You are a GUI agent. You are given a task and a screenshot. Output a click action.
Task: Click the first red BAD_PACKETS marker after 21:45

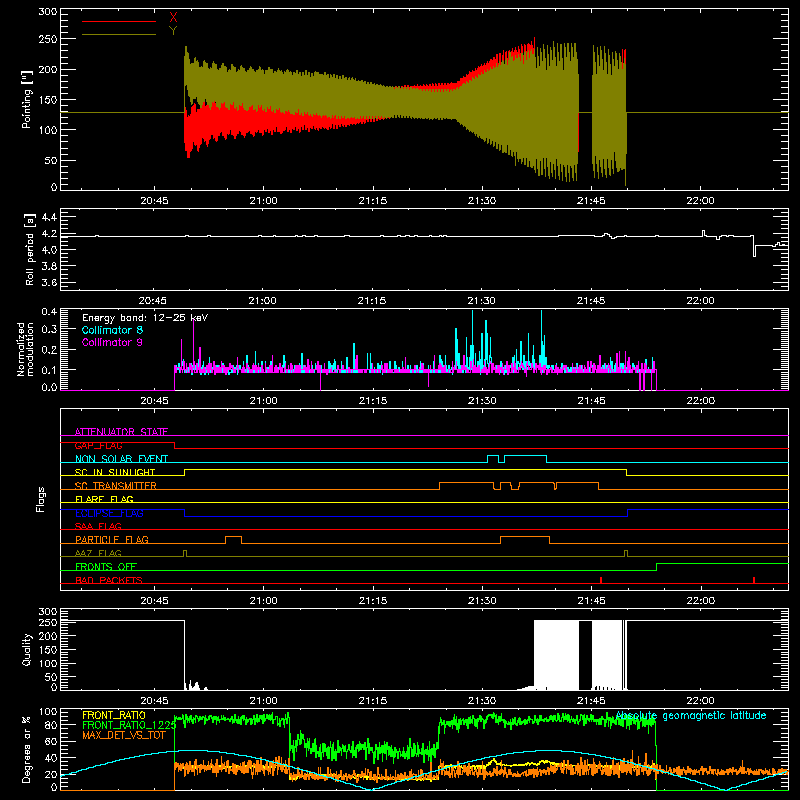601,580
